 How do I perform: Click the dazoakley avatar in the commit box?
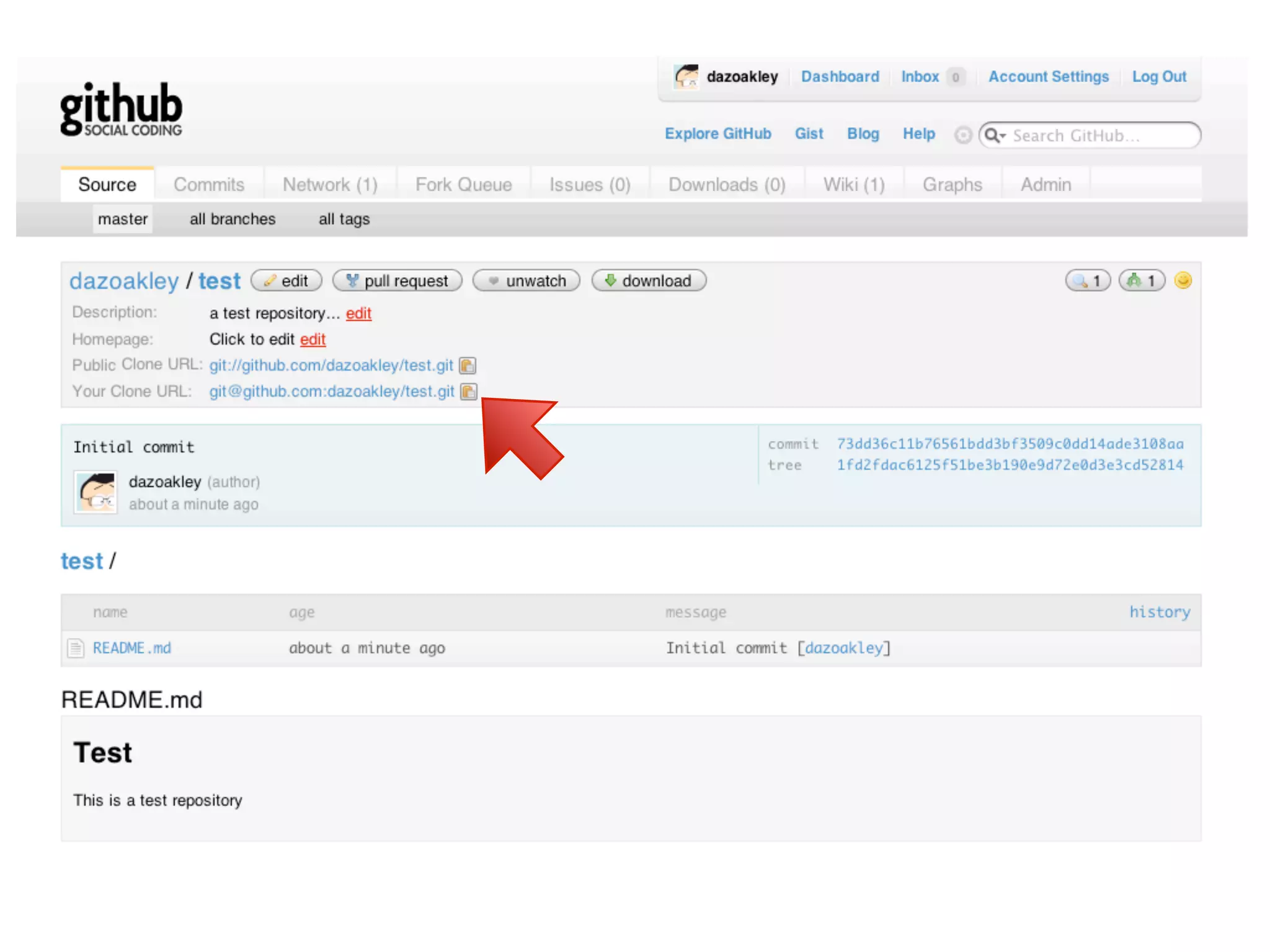pos(96,492)
